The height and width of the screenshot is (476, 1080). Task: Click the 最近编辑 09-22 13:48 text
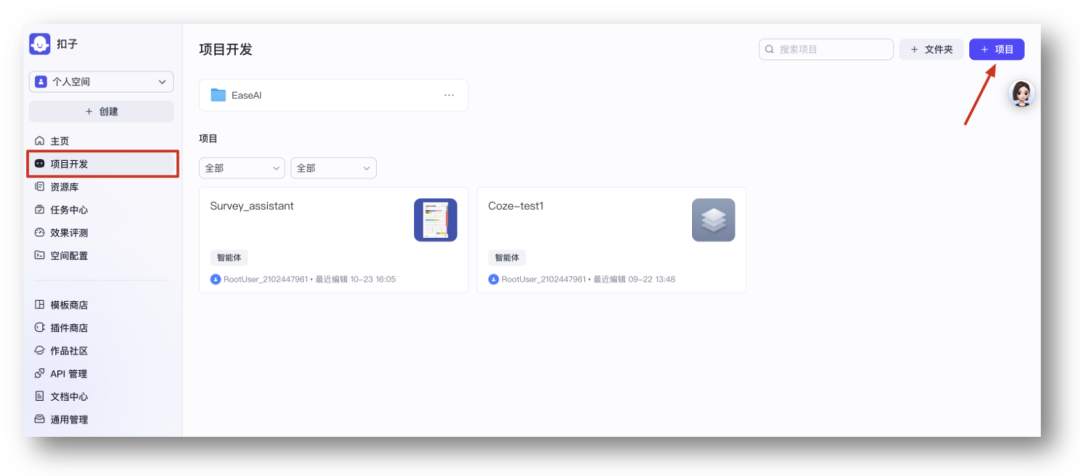tap(634, 280)
